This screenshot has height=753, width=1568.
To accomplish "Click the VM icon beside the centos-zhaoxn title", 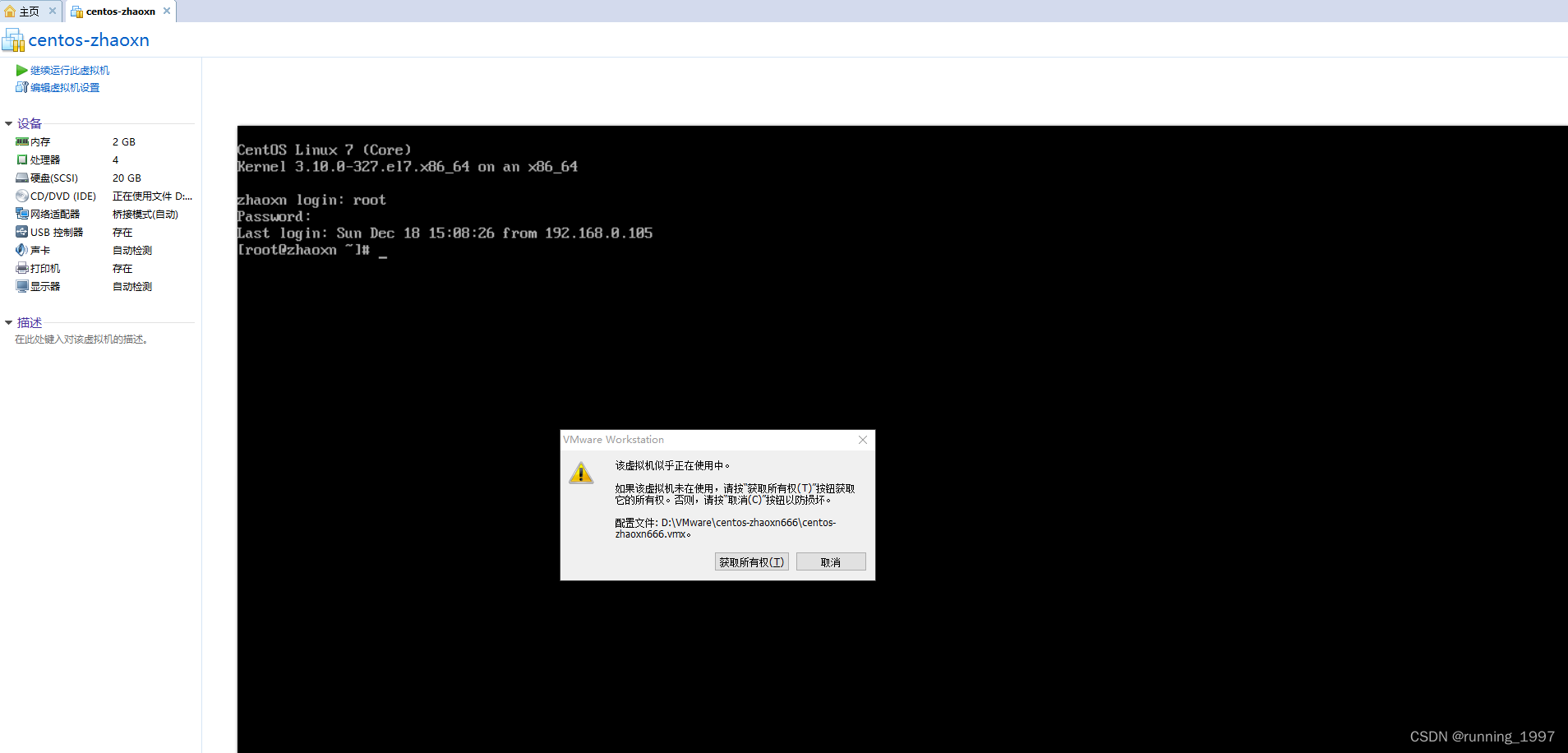I will point(13,39).
